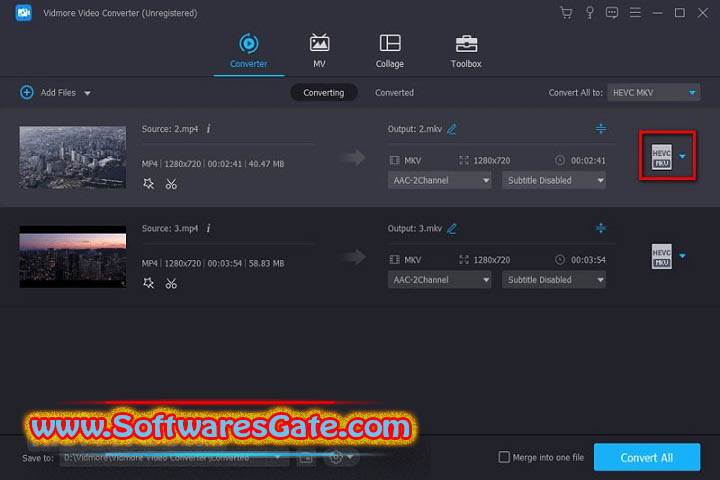Open AAC-2Channel audio dropdown for 3.mkv
Screen dimensions: 720x480
point(439,280)
